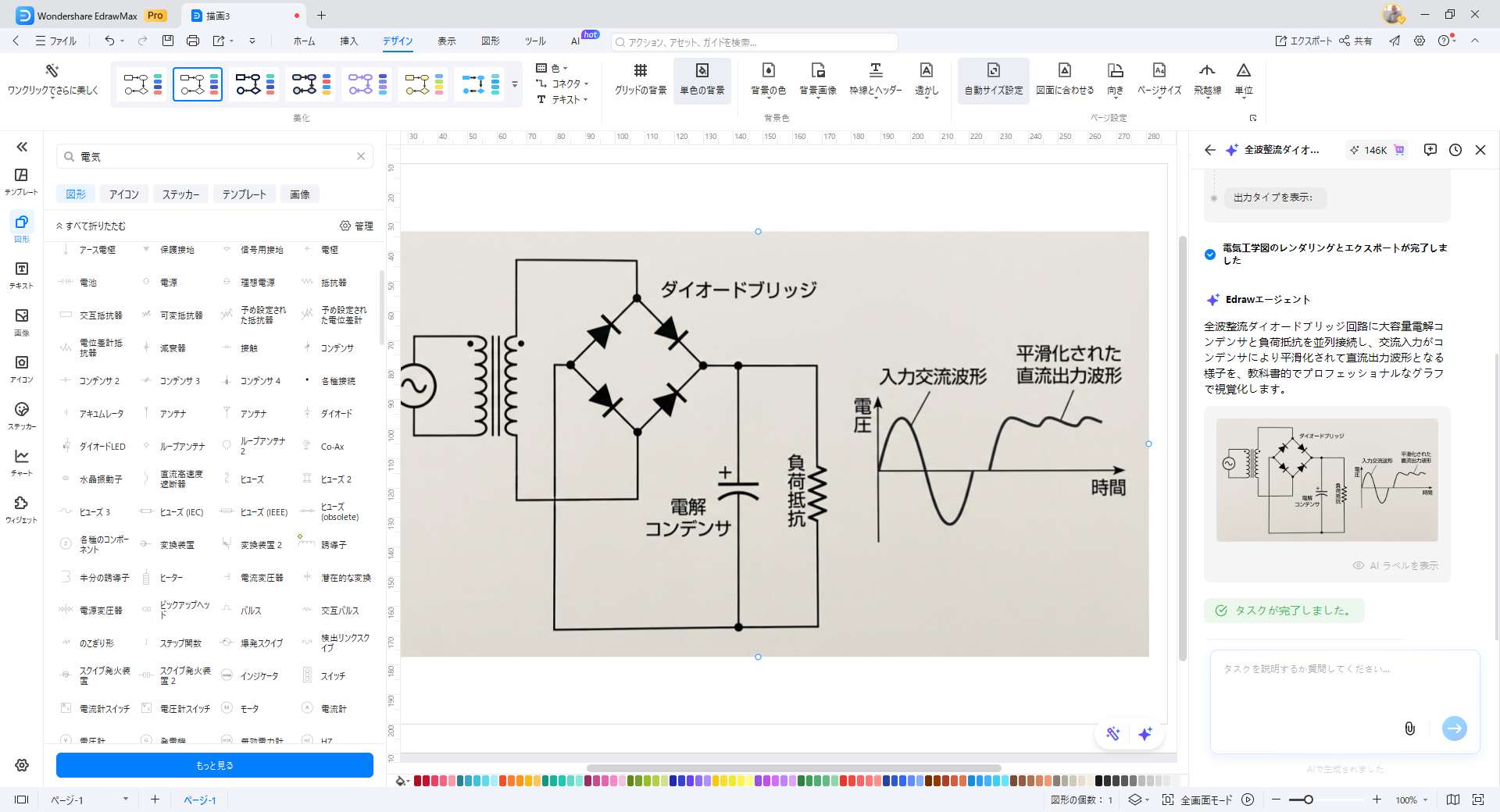This screenshot has width=1500, height=812.
Task: Click the AI task input field
Action: (1328, 687)
